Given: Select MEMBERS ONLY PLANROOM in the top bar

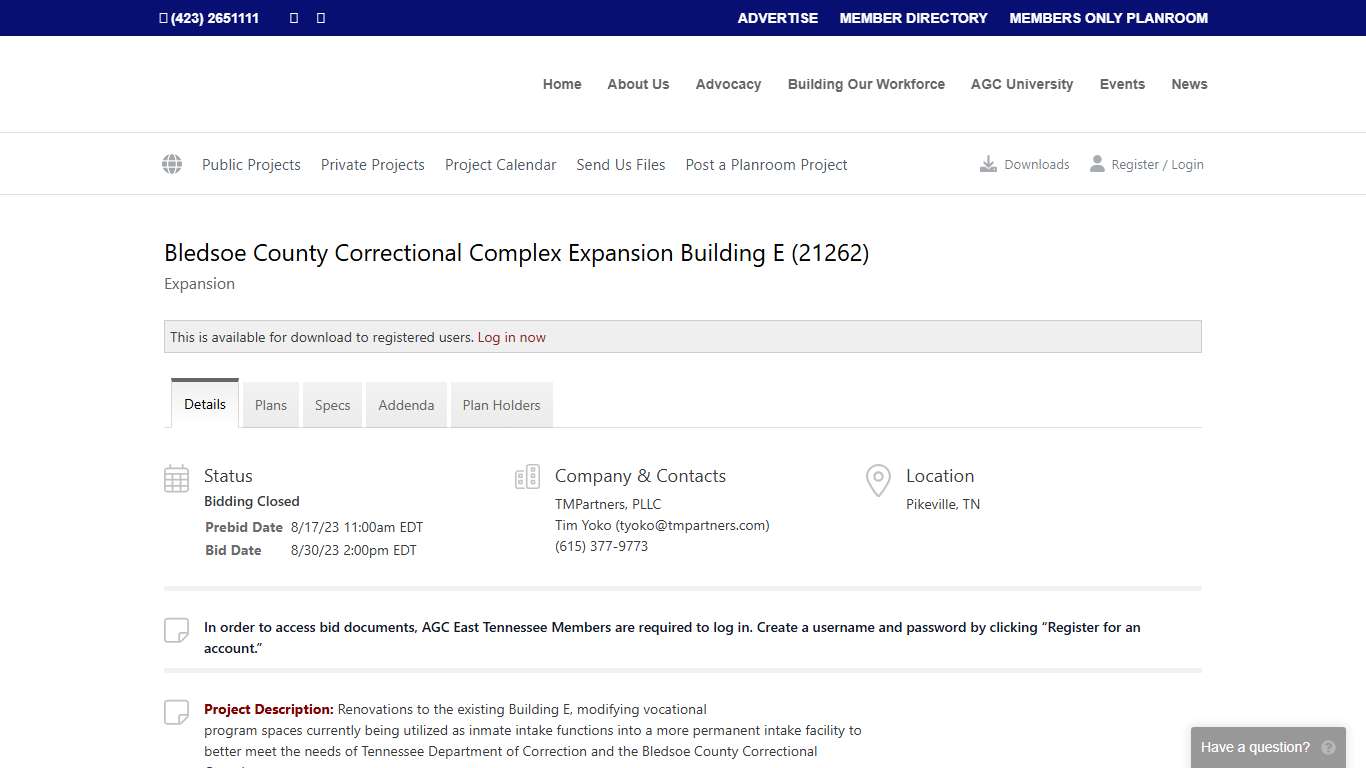Looking at the screenshot, I should (1108, 17).
